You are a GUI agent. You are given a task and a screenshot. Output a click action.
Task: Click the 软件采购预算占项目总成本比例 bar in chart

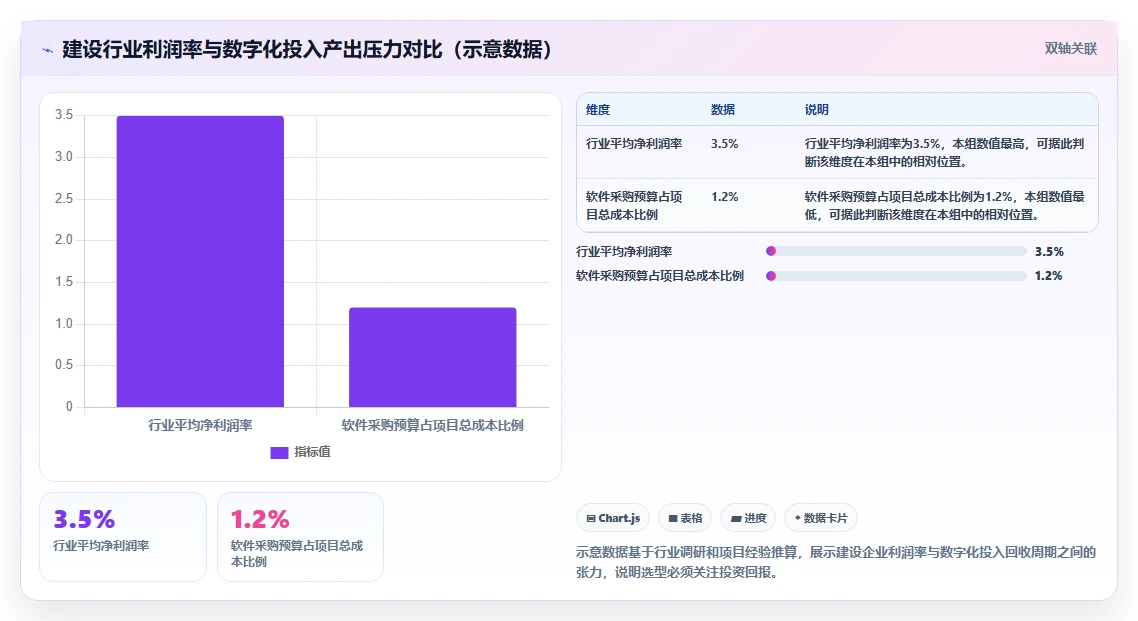[433, 357]
